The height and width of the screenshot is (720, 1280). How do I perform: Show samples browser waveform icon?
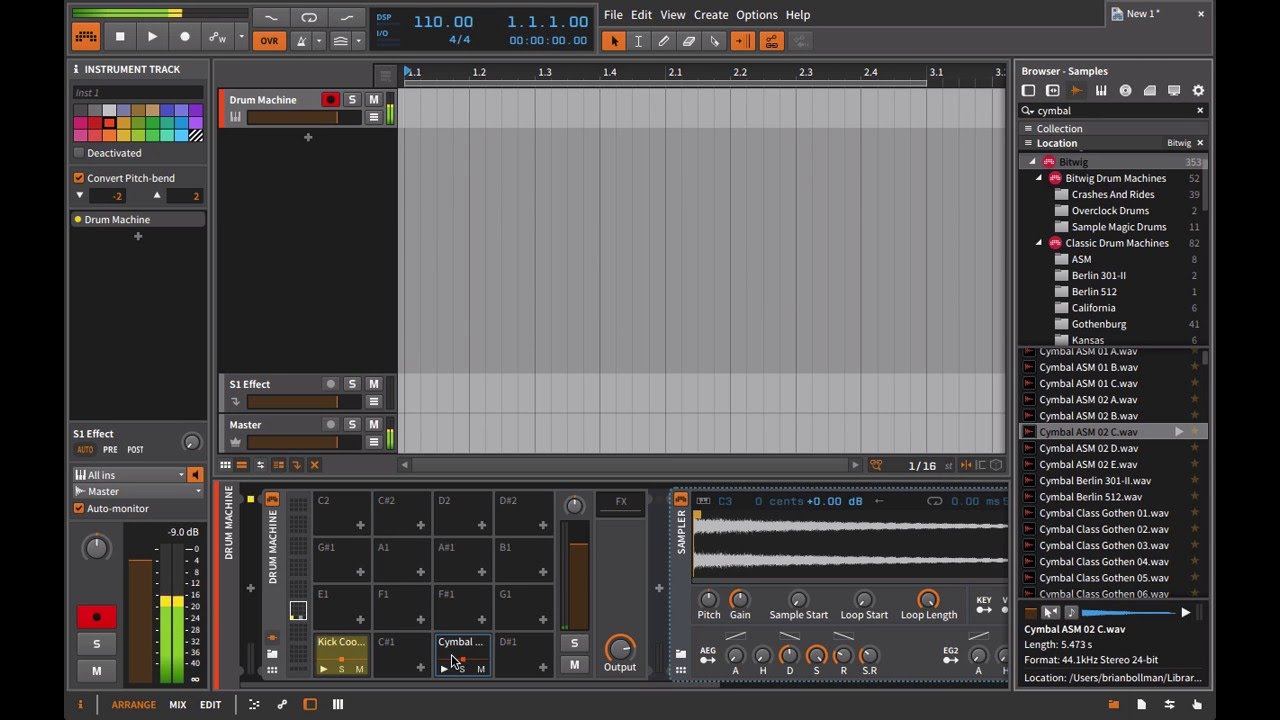[1077, 91]
